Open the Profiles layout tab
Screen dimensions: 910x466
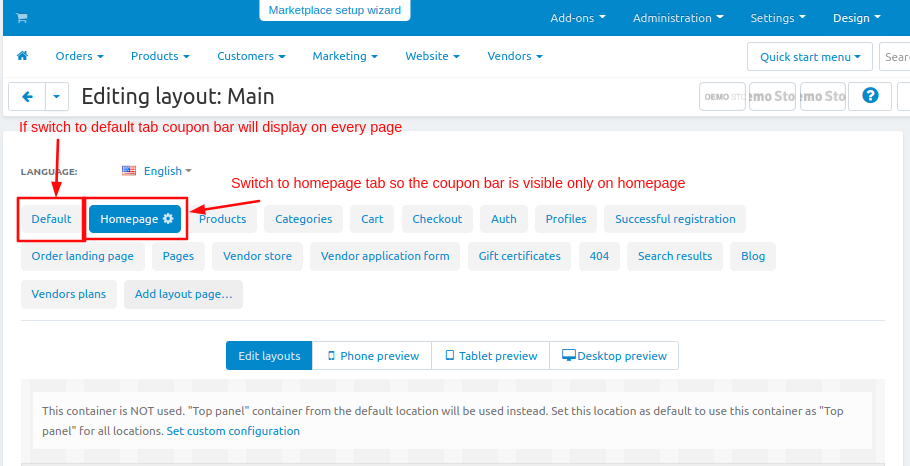click(x=566, y=219)
